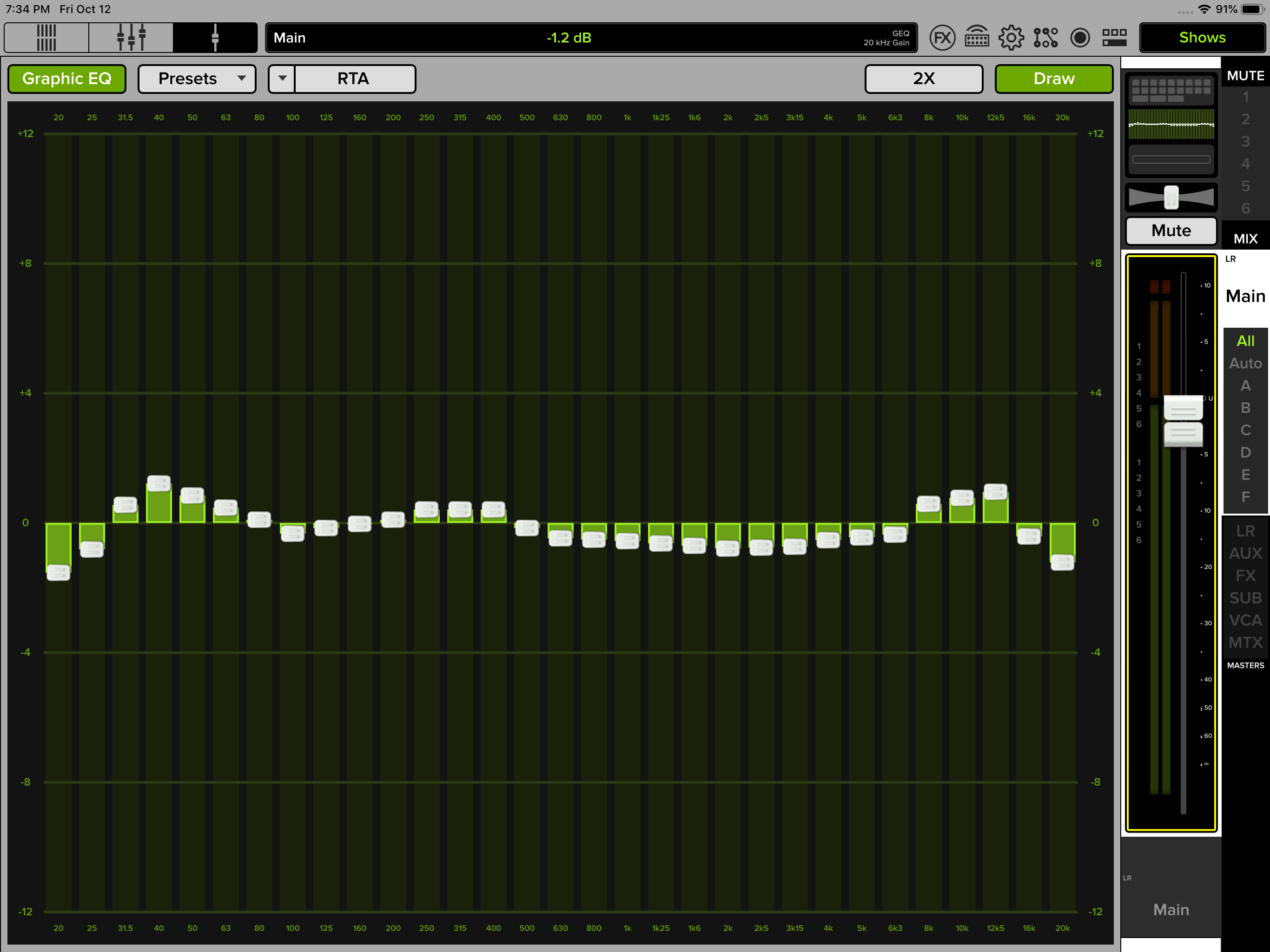Switch to the overview channel bars icon

coord(46,38)
